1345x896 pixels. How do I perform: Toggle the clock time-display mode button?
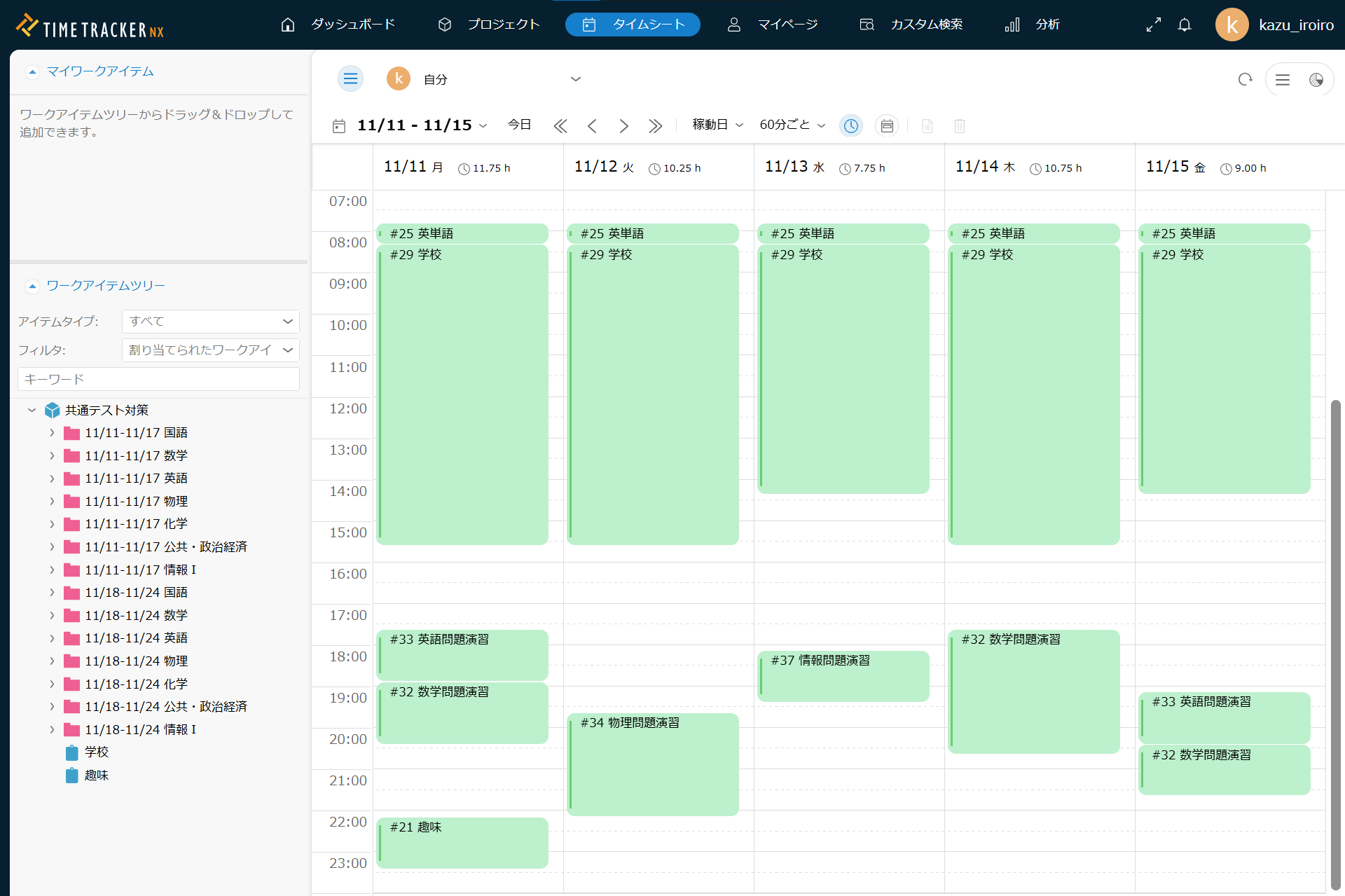click(850, 126)
